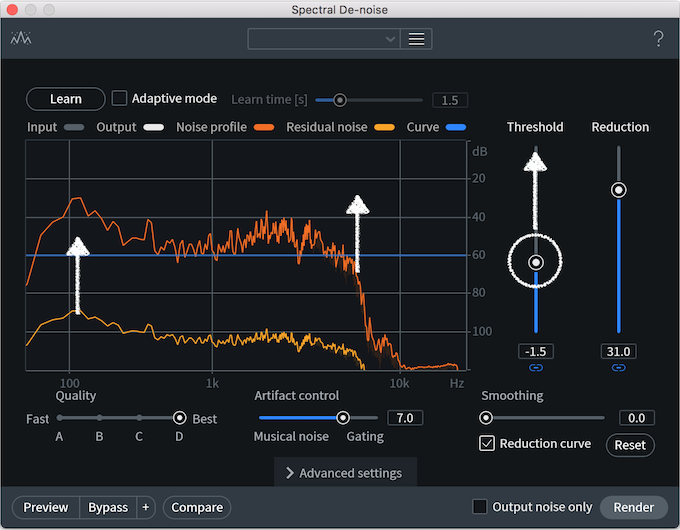Image resolution: width=680 pixels, height=530 pixels.
Task: Click the '10k' frequency axis label
Action: click(399, 383)
